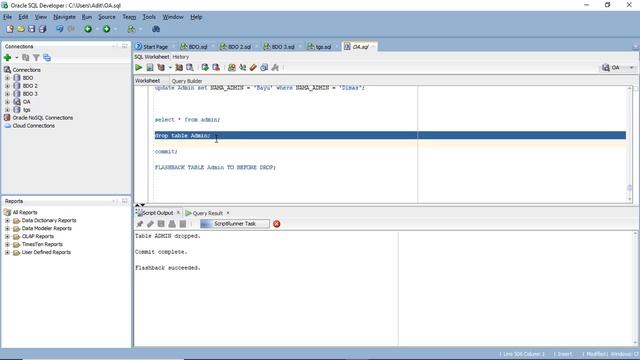Click the green Forward navigation arrow
This screenshot has height=360, width=640.
coord(107,29)
